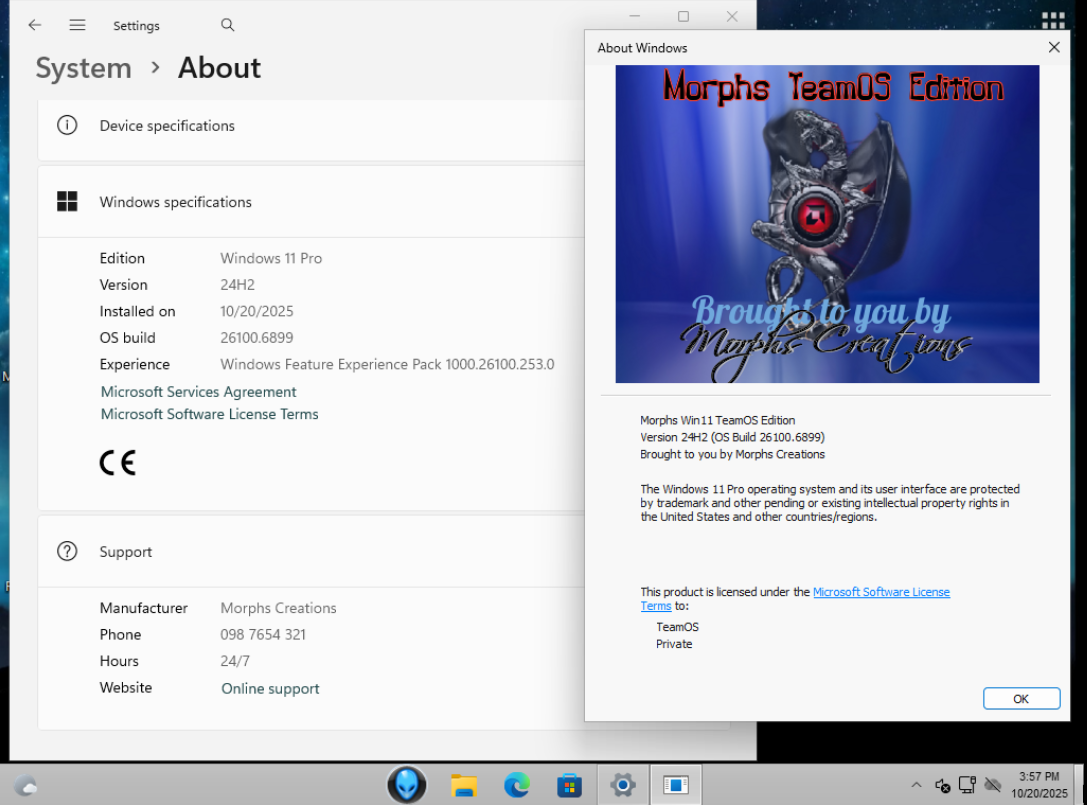The height and width of the screenshot is (805, 1087).
Task: Open the Online support website link
Action: click(x=270, y=689)
